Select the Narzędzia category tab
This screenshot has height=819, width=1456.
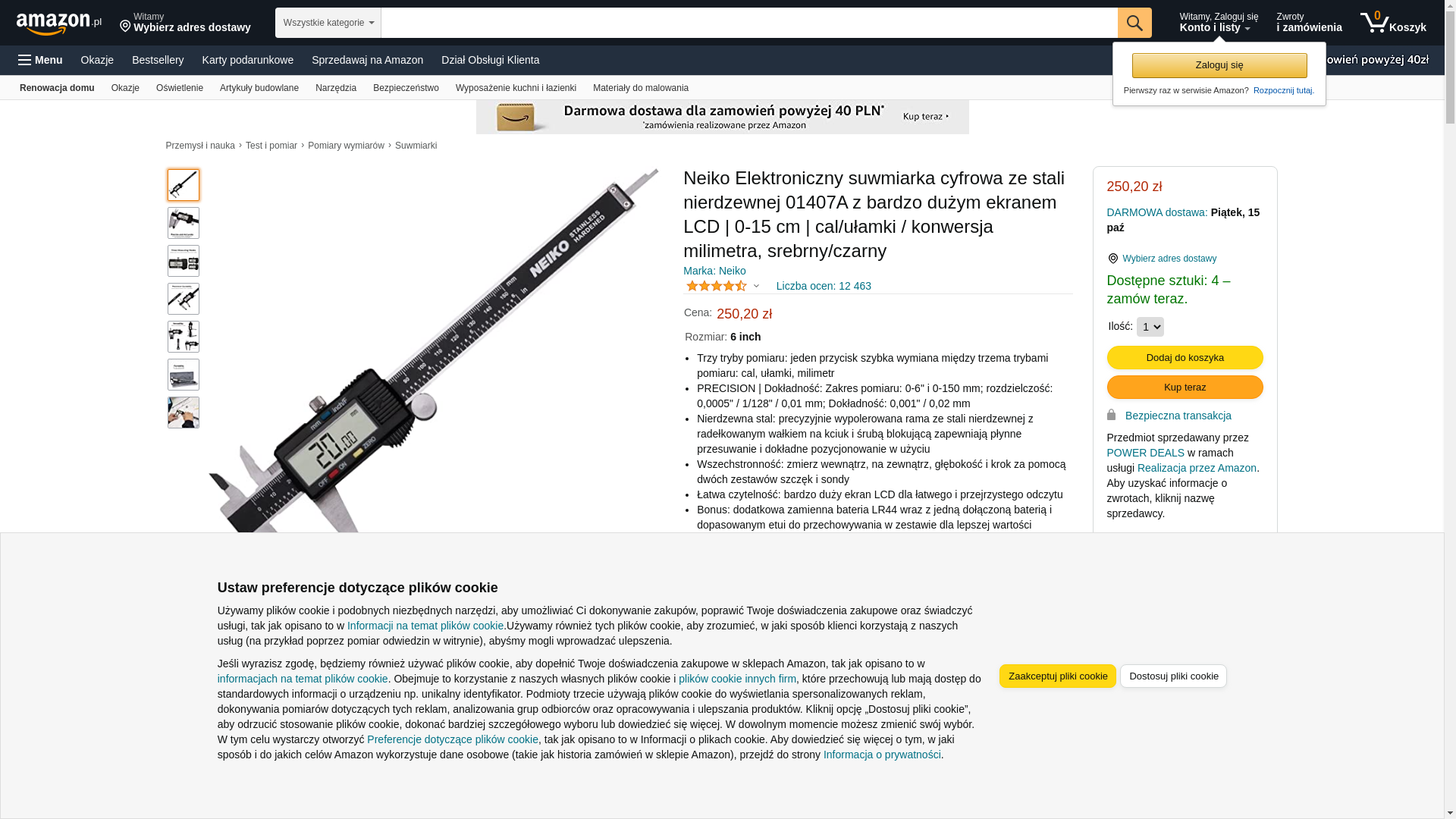click(x=336, y=88)
